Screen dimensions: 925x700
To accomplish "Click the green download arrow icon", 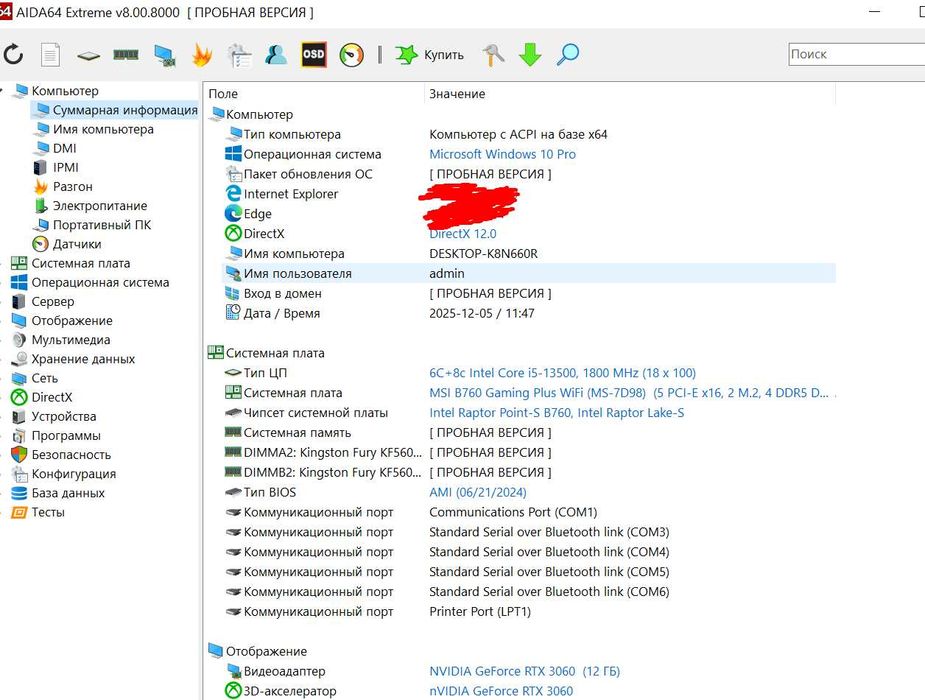I will (530, 55).
